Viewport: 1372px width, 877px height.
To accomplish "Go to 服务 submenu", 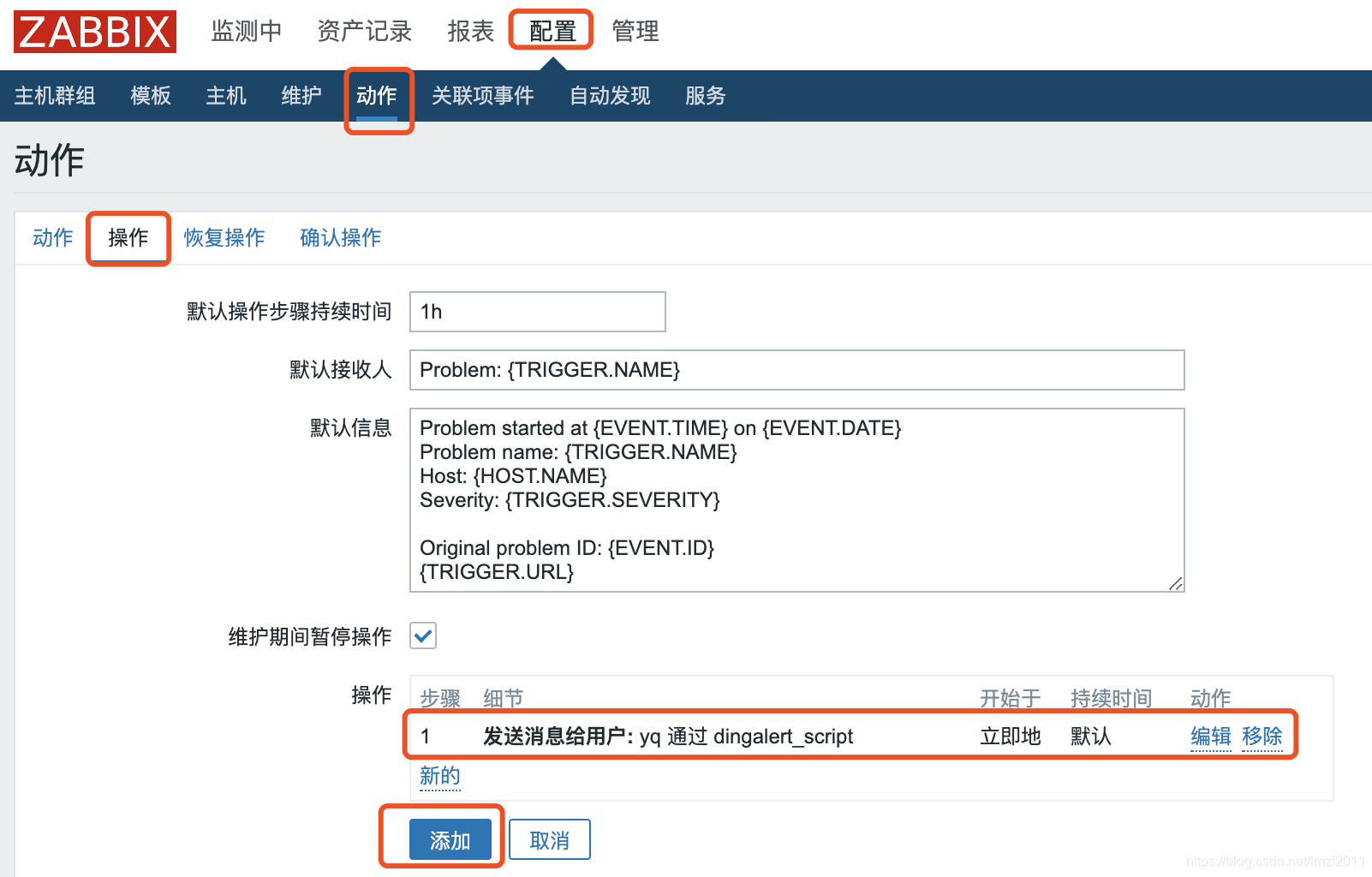I will (x=706, y=96).
